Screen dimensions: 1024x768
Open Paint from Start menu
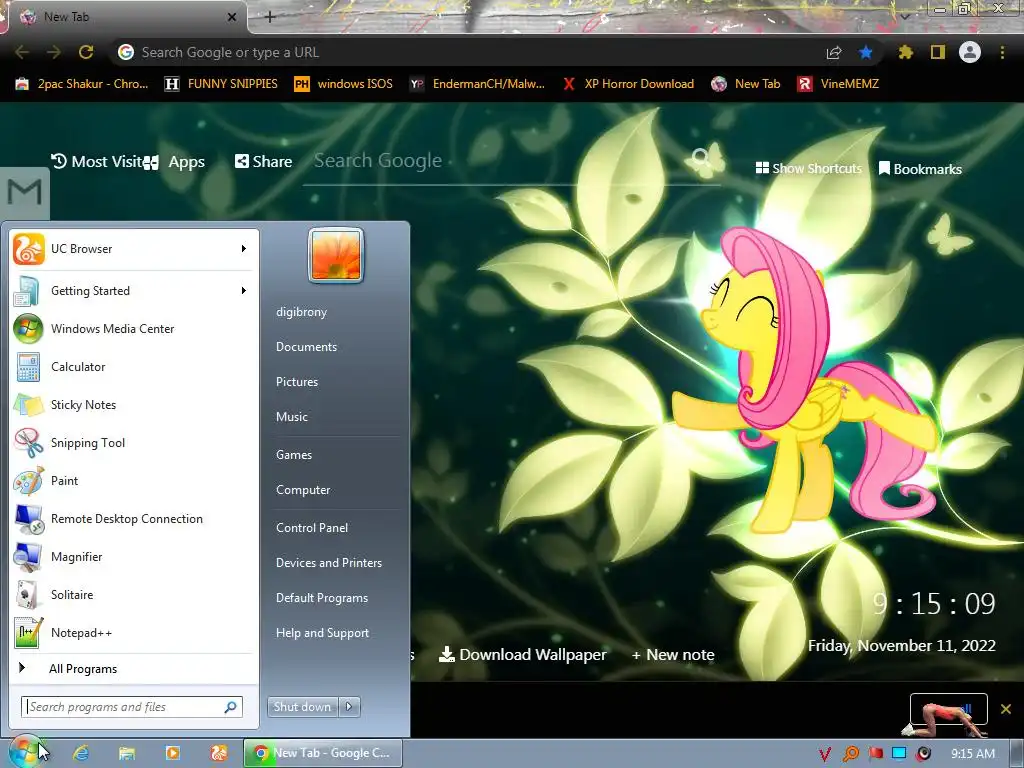(134, 481)
